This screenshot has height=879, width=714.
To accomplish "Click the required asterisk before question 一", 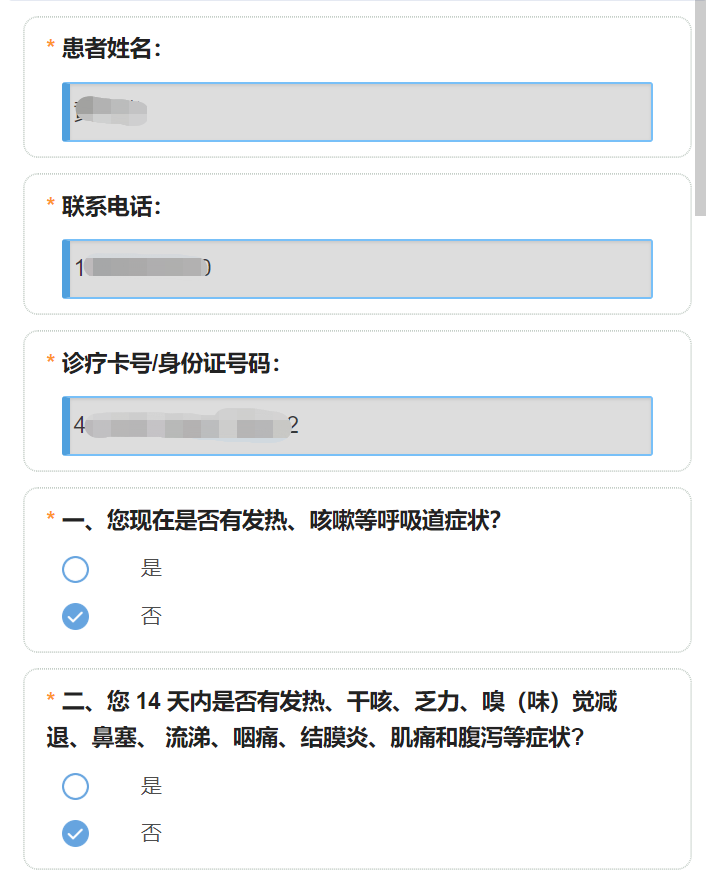I will [x=51, y=519].
